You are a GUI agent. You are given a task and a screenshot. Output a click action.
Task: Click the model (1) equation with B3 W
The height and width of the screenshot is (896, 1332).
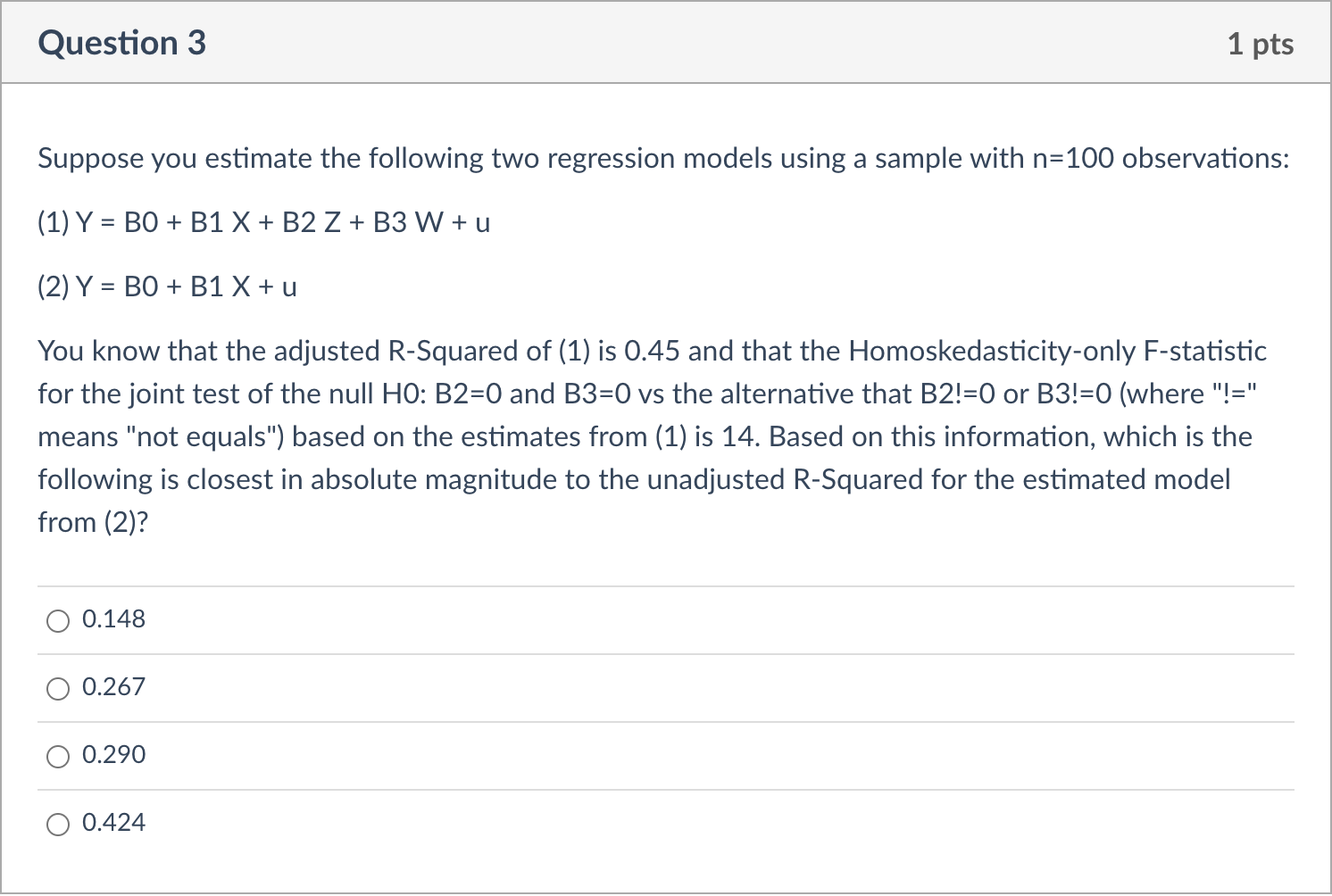coord(264,222)
